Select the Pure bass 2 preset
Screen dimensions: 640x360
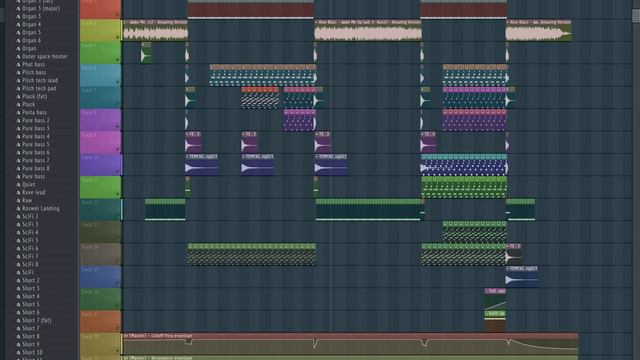pos(36,120)
